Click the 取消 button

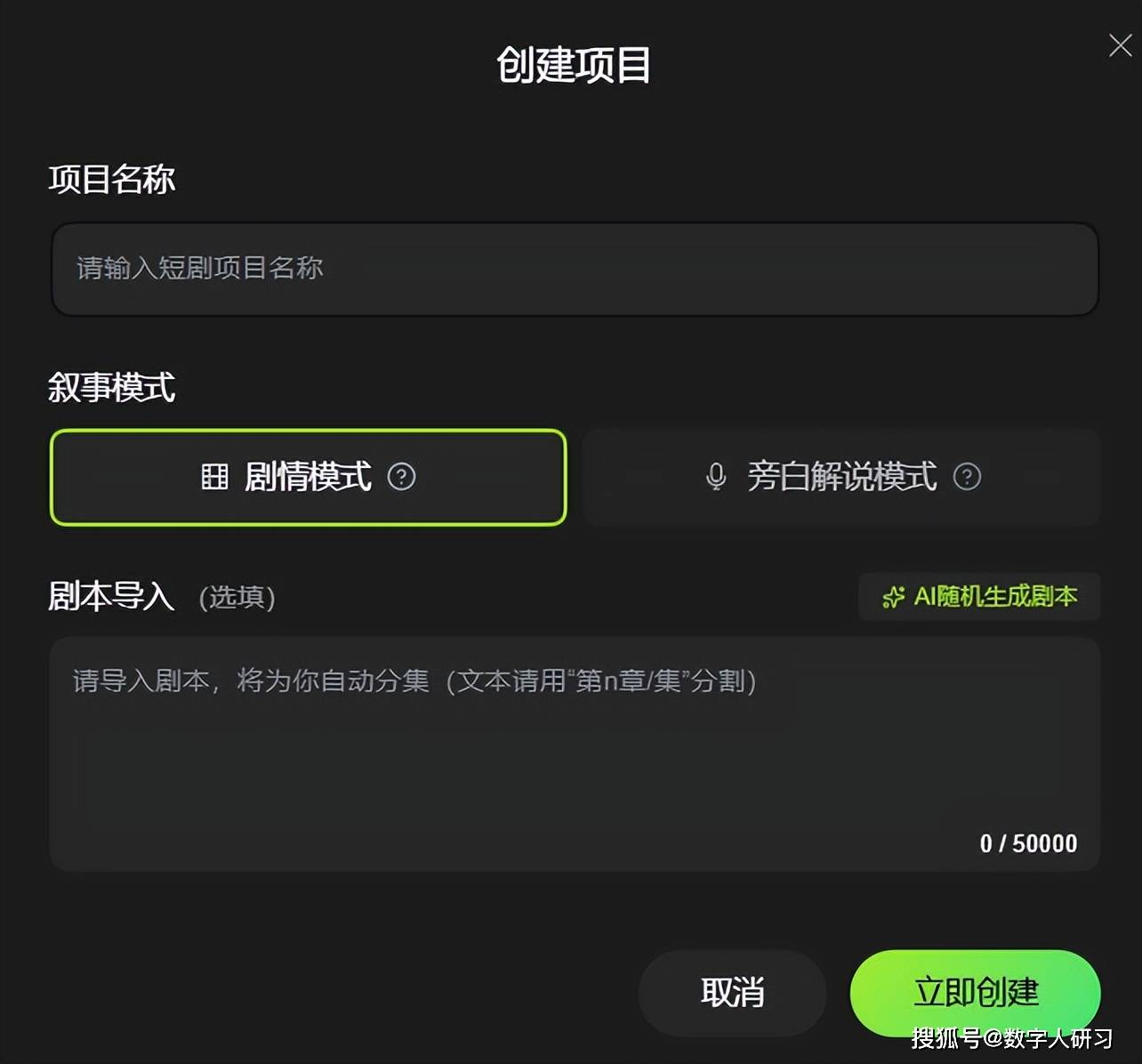(732, 993)
